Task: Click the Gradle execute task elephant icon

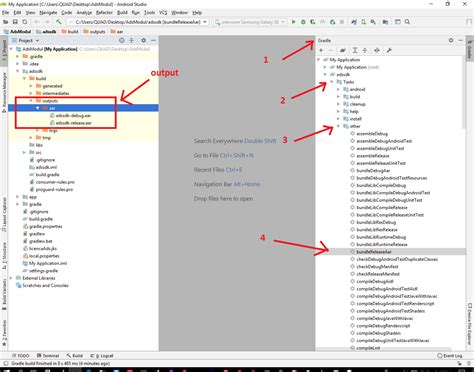Action: (343, 50)
